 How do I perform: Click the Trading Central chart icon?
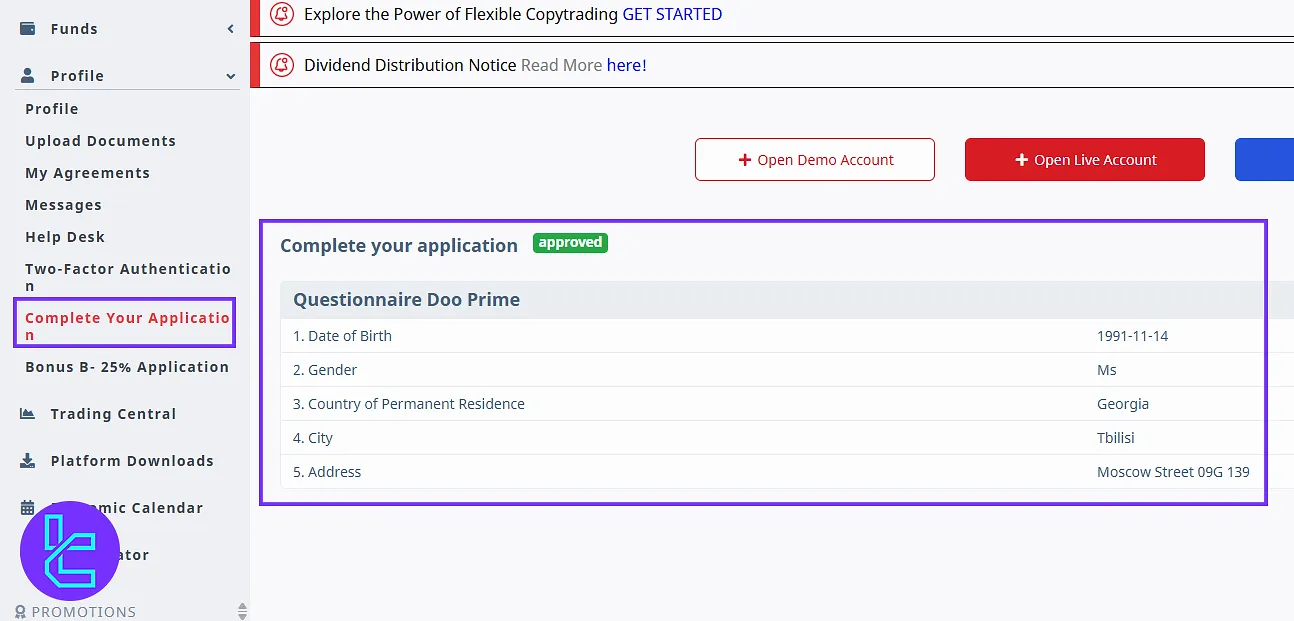coord(28,414)
